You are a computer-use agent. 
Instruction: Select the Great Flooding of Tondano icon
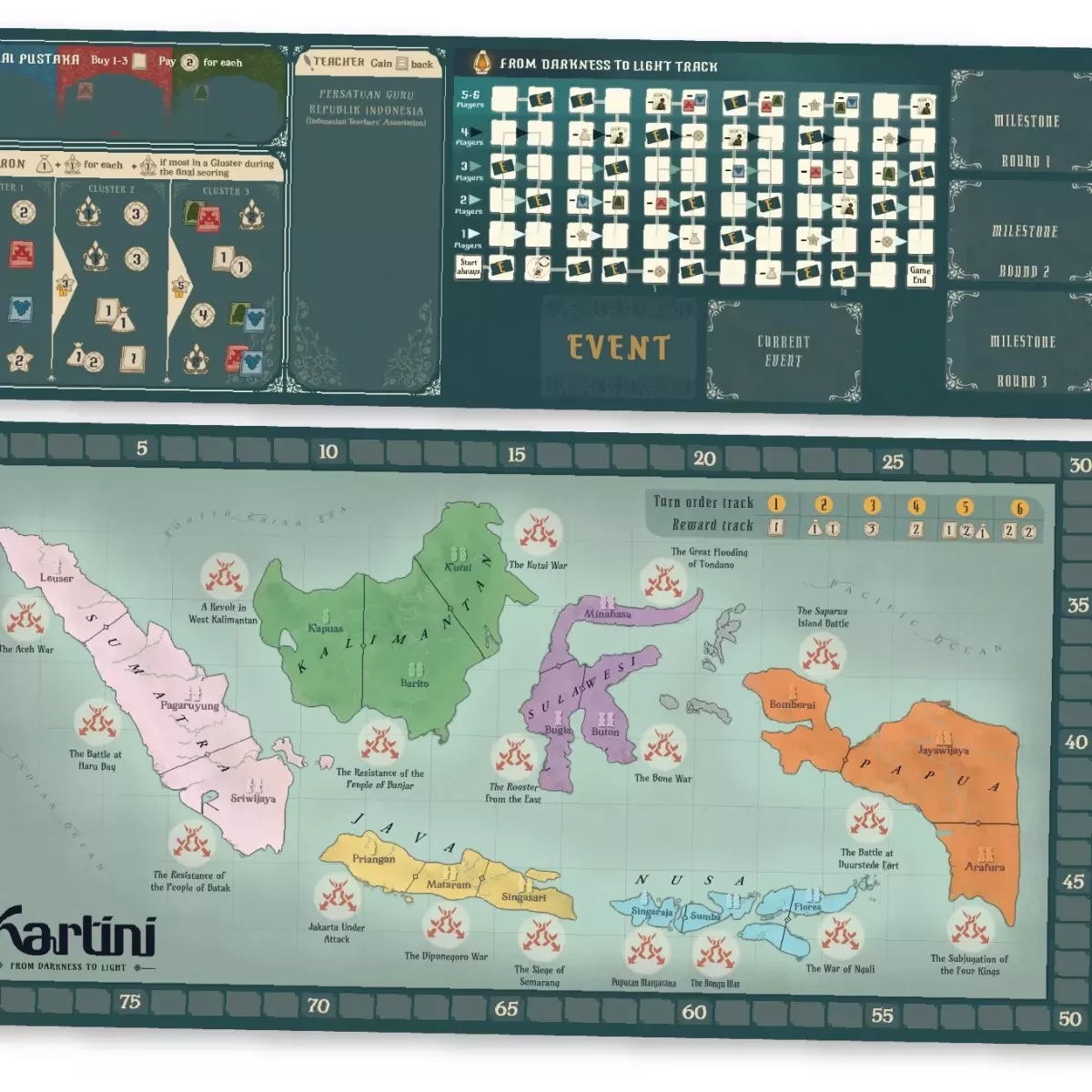pos(662,582)
